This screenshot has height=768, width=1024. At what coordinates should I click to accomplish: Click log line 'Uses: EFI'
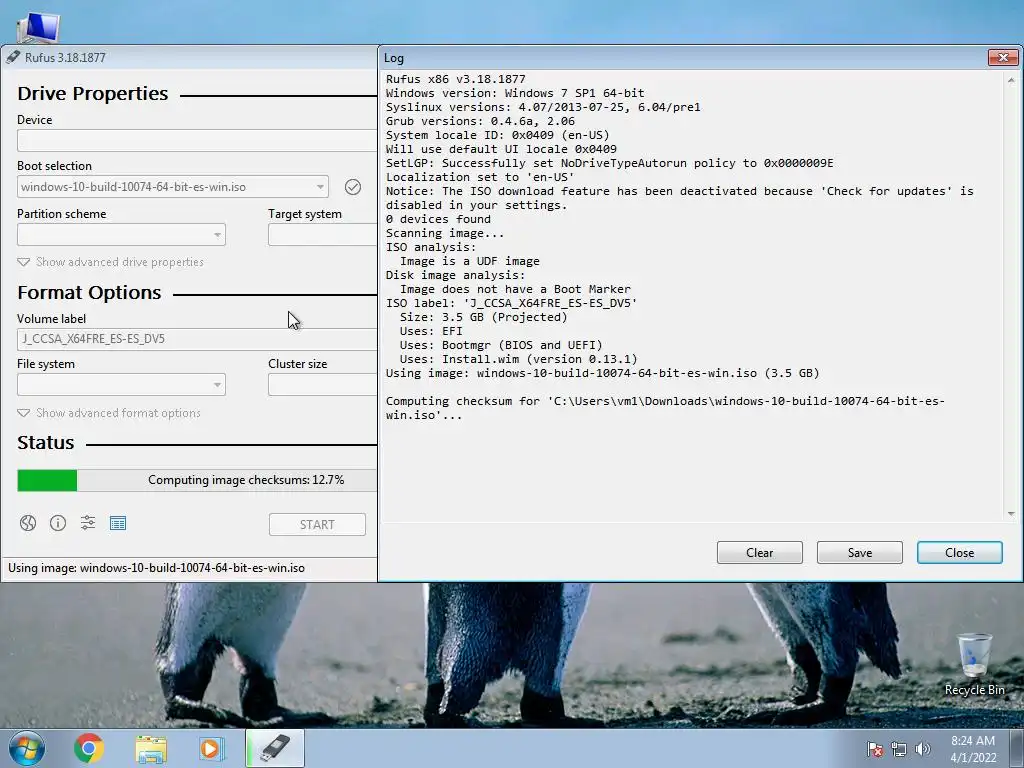431,331
